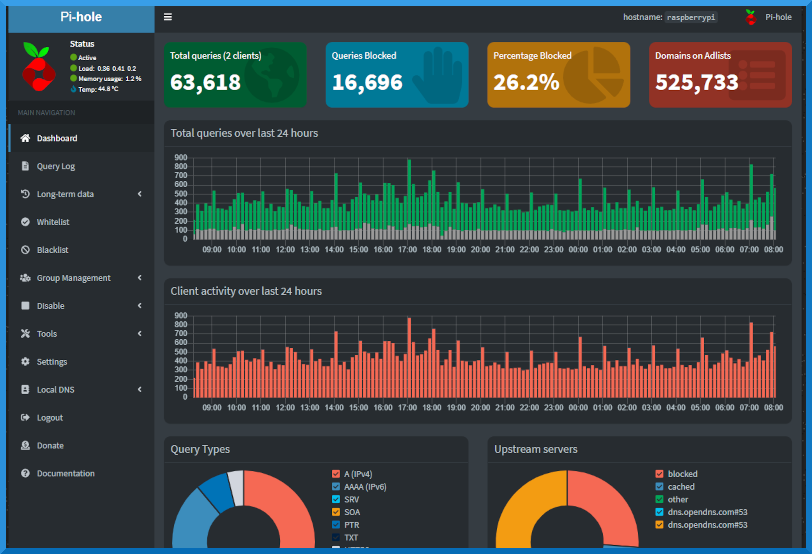The width and height of the screenshot is (812, 554).
Task: Toggle the AAAA (IPv6) legend checkbox
Action: tap(336, 487)
